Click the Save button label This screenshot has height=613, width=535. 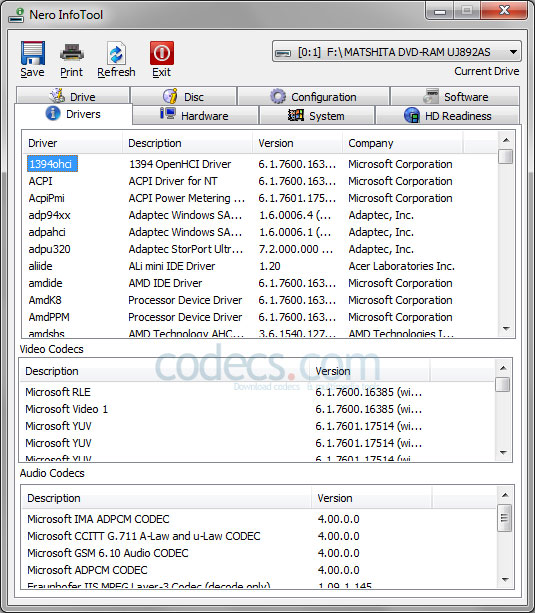click(x=32, y=72)
